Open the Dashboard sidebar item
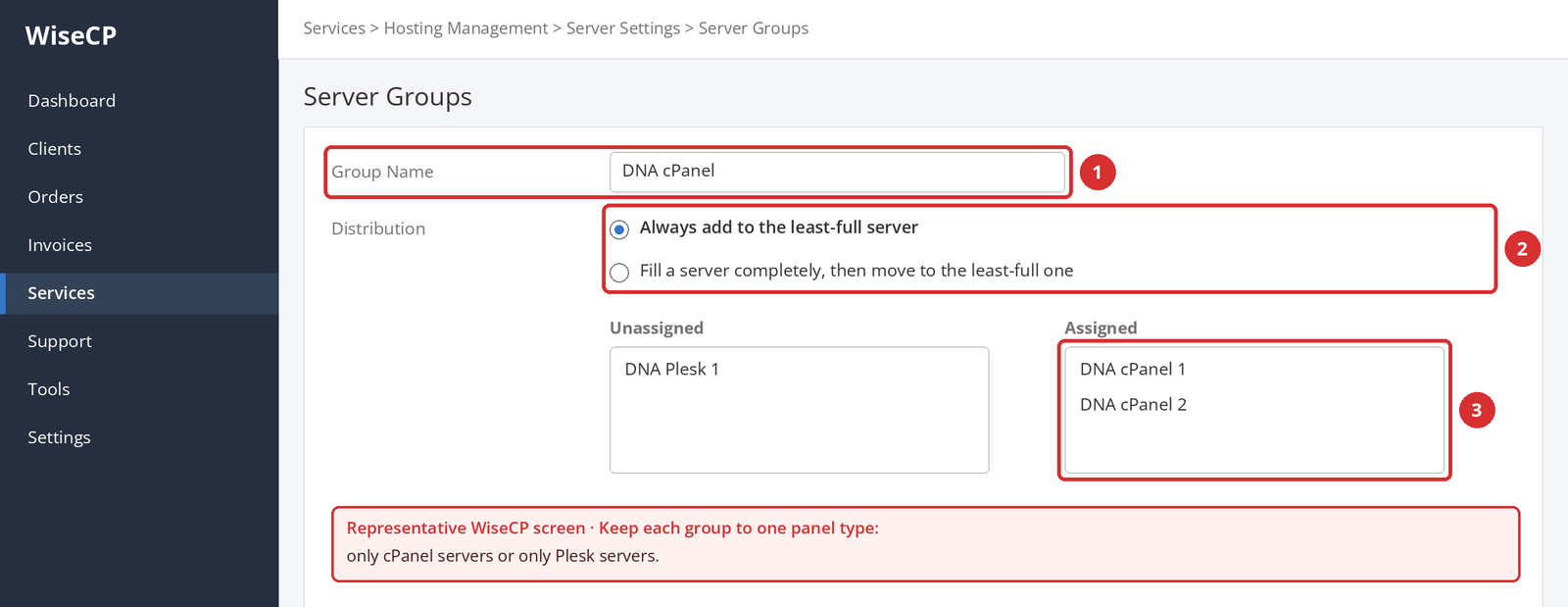The image size is (1568, 607). 72,101
